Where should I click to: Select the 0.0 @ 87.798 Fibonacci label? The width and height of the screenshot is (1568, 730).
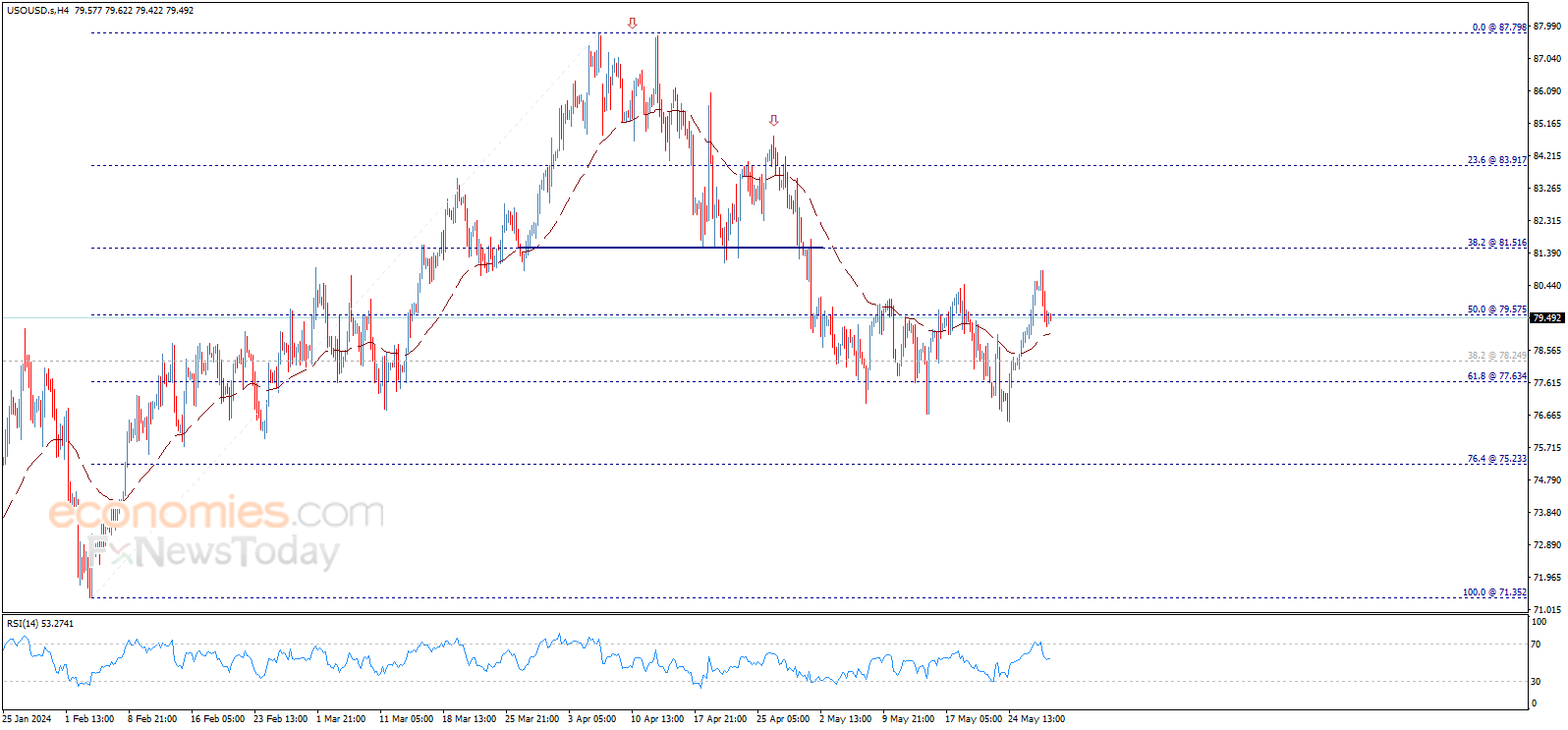pyautogui.click(x=1499, y=28)
